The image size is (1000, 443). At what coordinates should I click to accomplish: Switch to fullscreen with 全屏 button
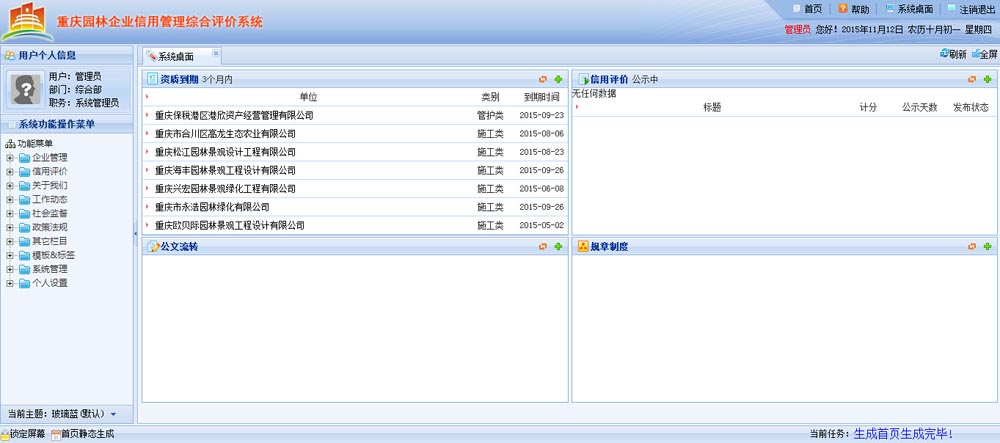[983, 55]
